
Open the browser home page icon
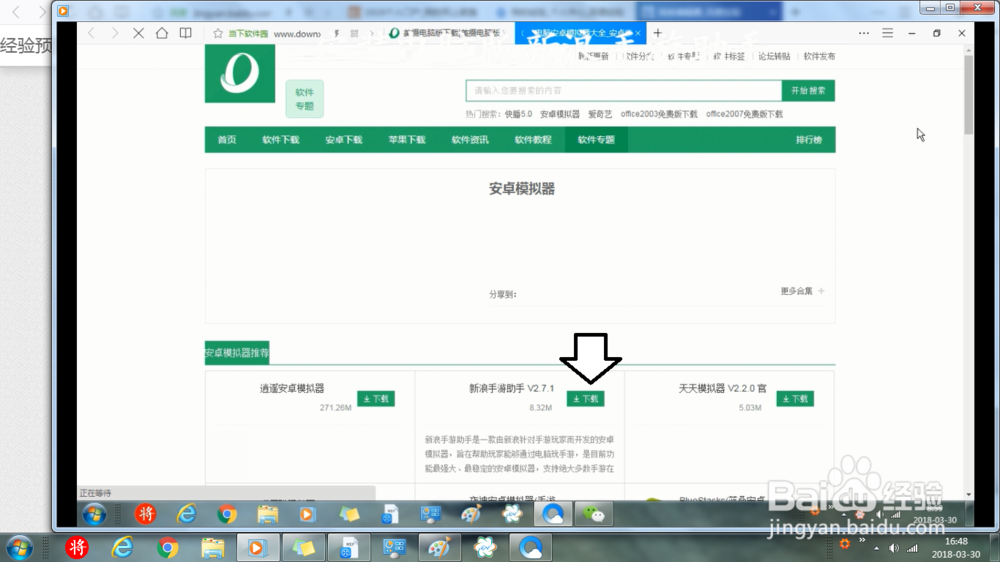[162, 33]
